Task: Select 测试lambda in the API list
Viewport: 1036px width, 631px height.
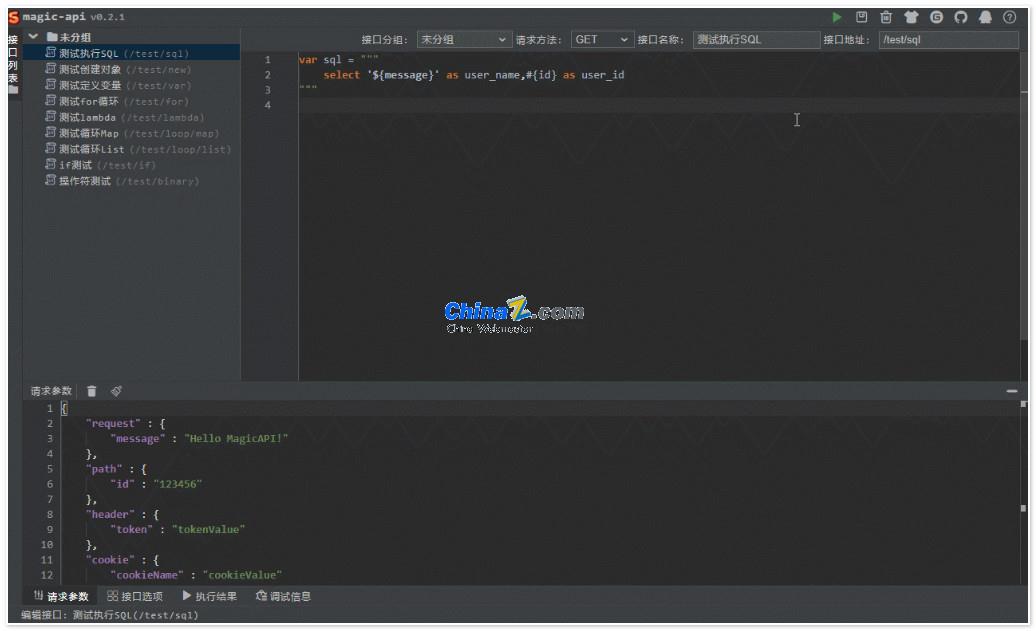Action: coord(88,118)
